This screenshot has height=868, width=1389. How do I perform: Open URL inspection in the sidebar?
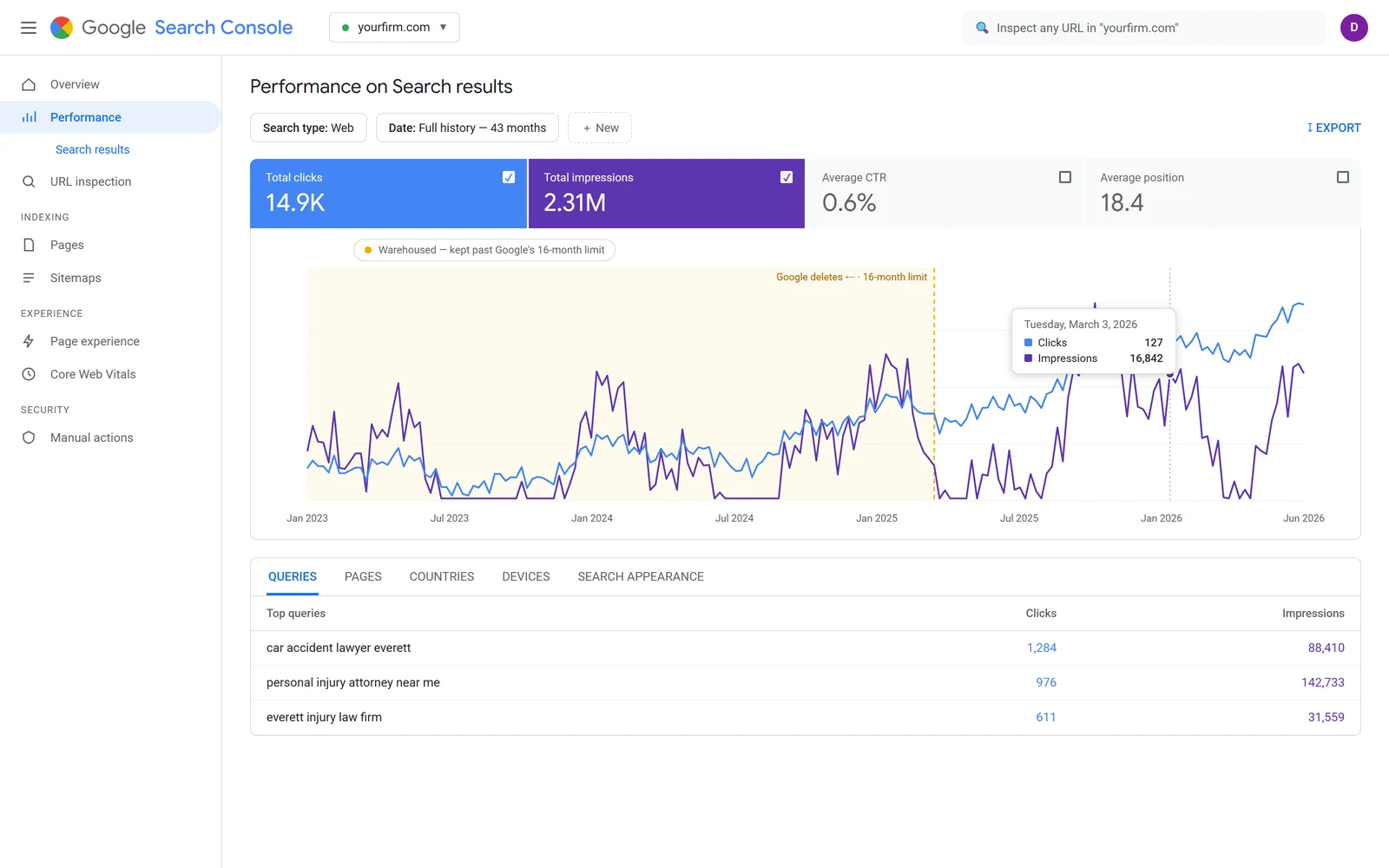pos(110,181)
